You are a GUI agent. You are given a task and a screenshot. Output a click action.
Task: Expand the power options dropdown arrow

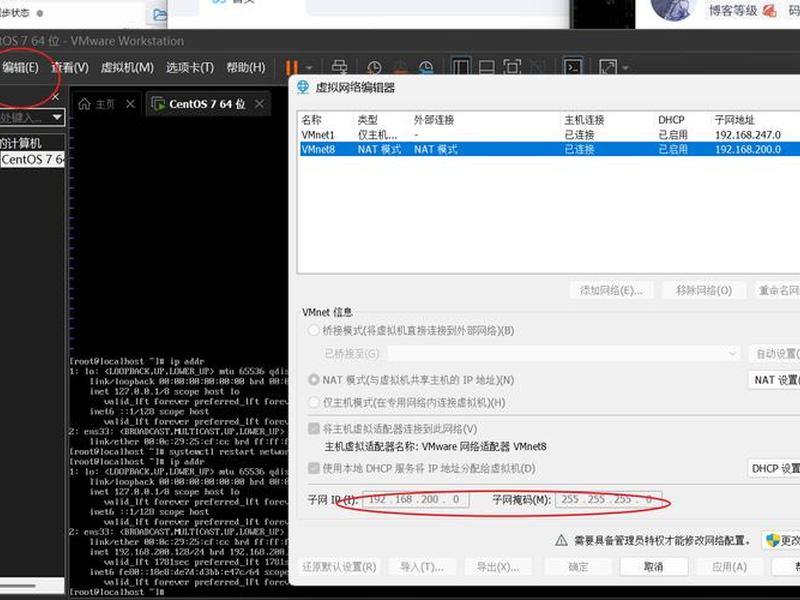click(309, 68)
